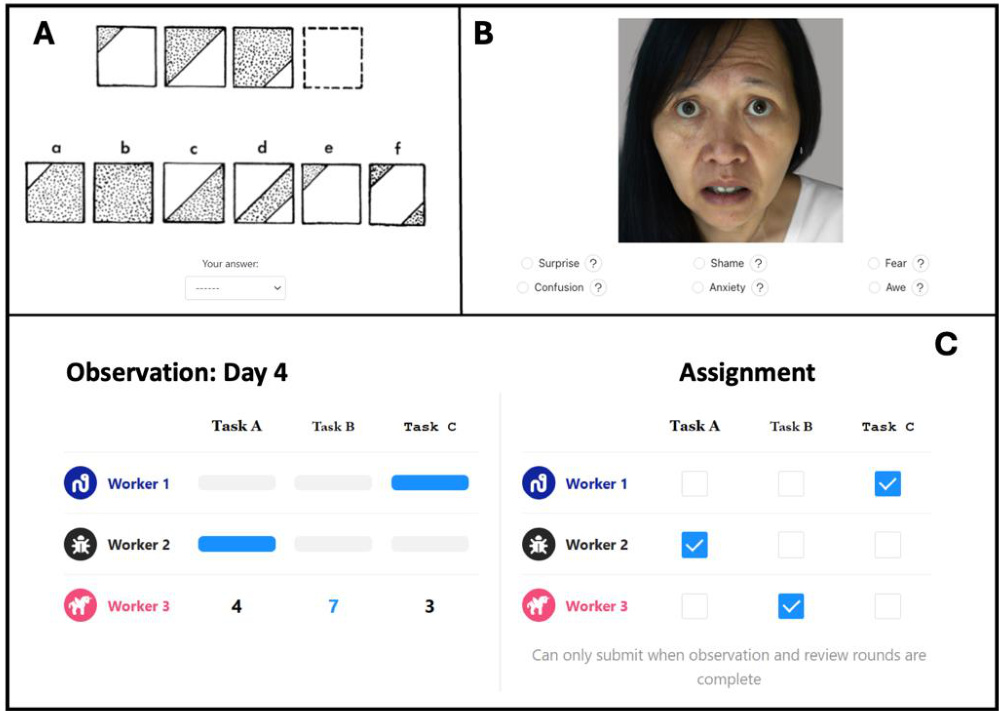Viewport: 999px width, 711px height.
Task: Click the help icon next to Confusion
Action: (x=598, y=288)
